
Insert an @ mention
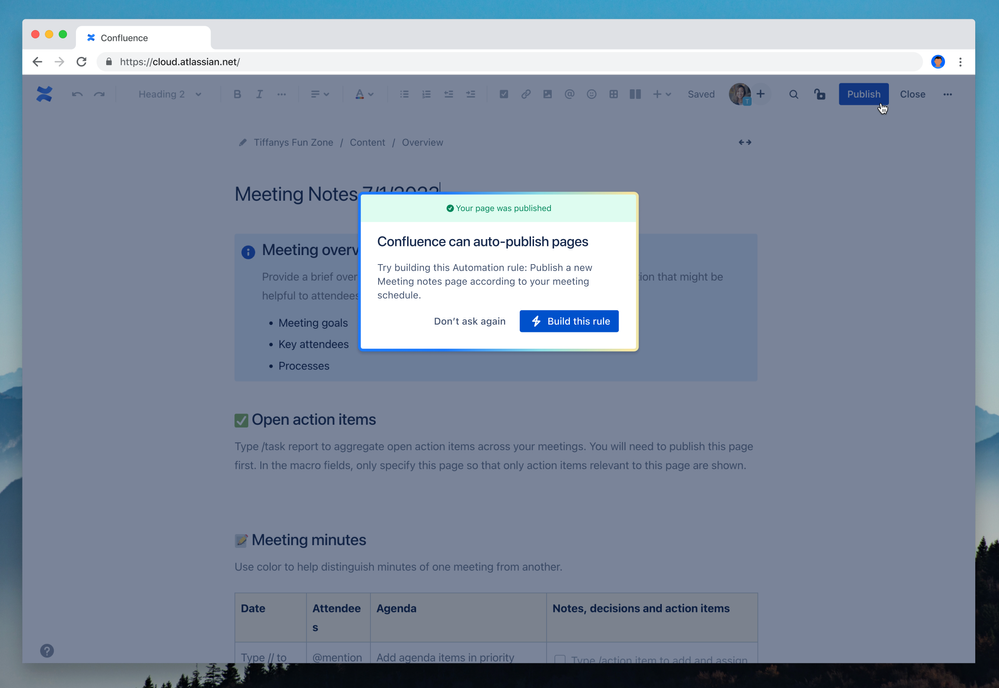570,94
